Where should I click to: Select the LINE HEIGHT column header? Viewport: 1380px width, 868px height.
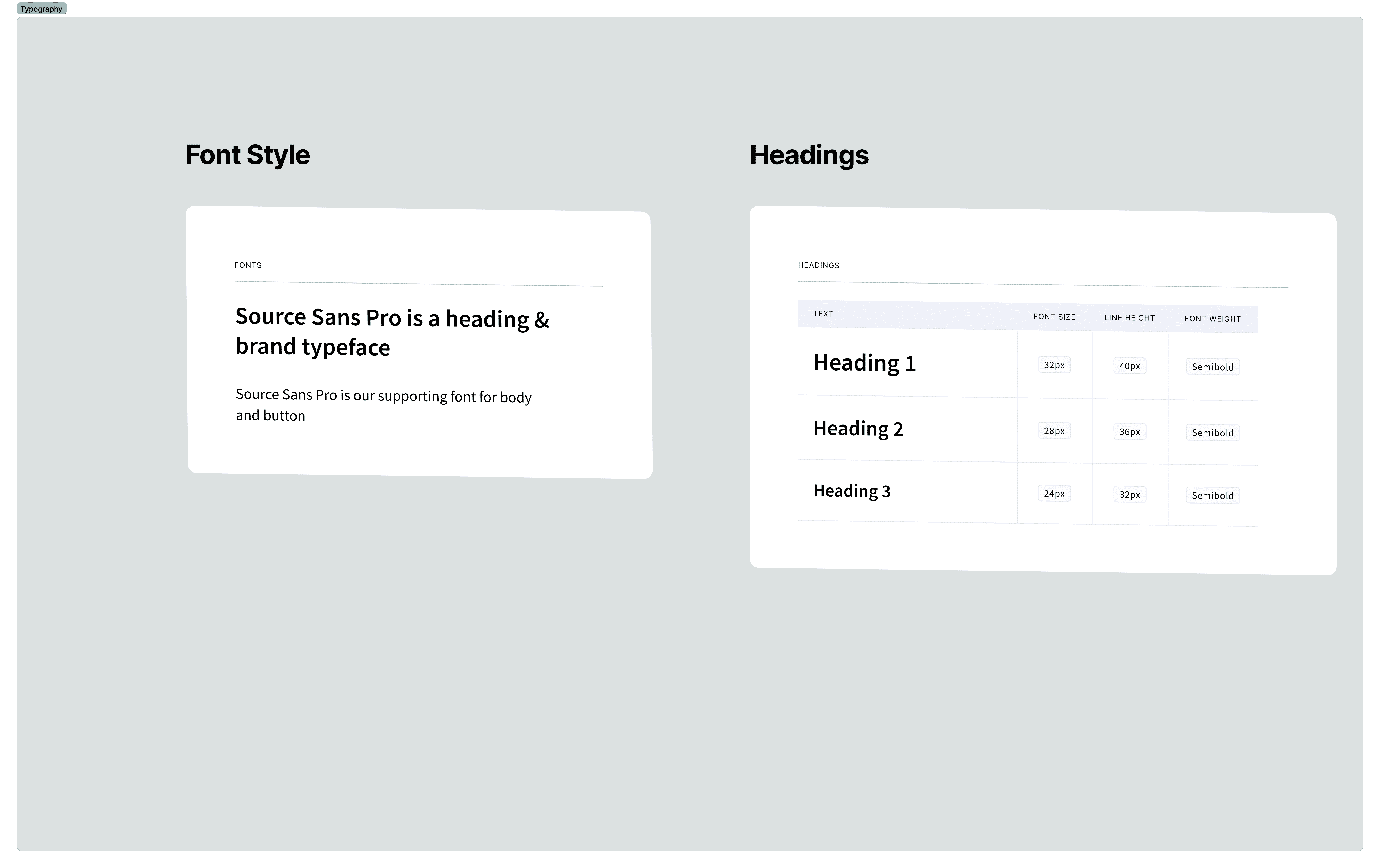(1130, 318)
